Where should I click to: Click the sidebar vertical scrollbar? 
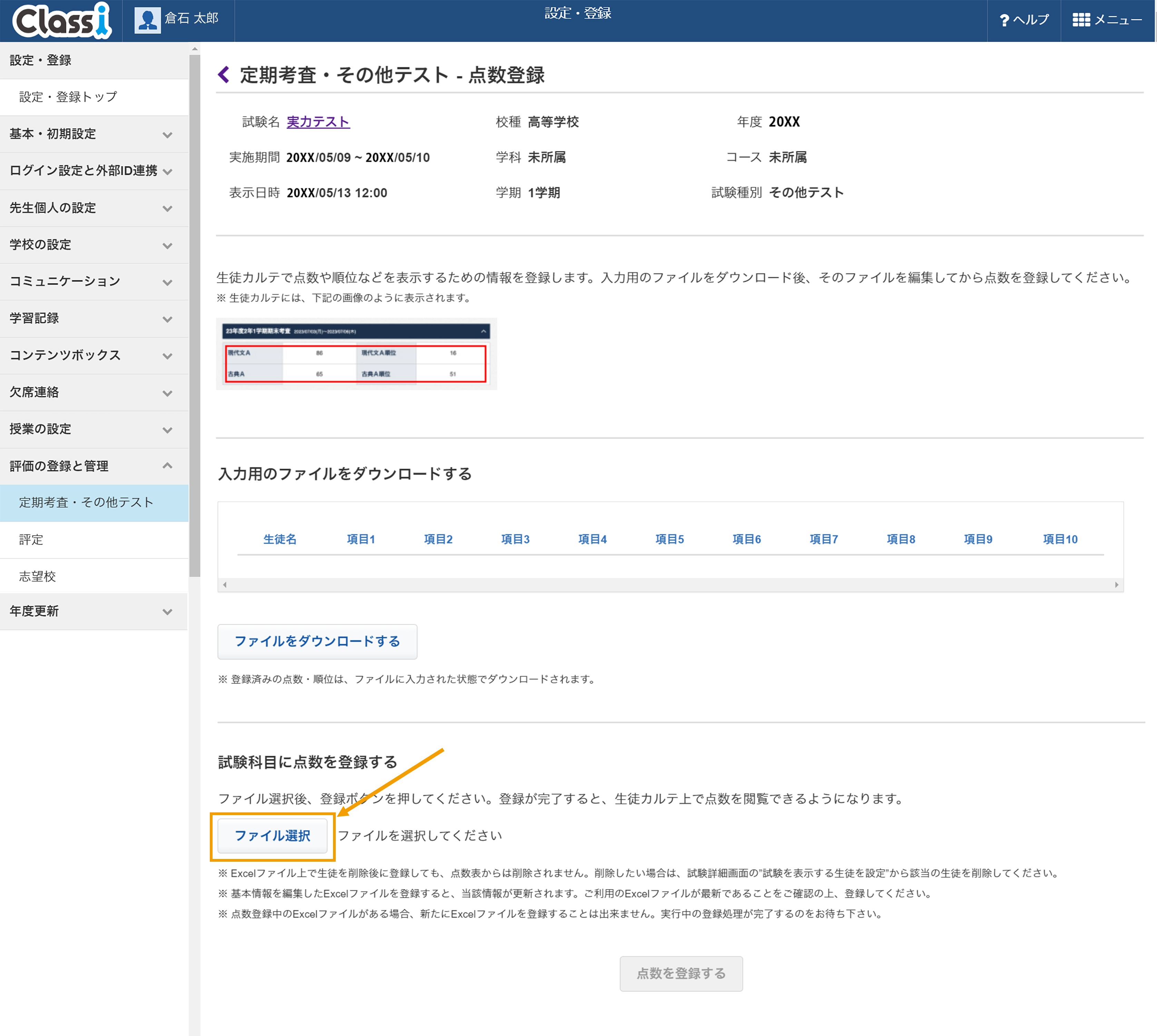[195, 316]
